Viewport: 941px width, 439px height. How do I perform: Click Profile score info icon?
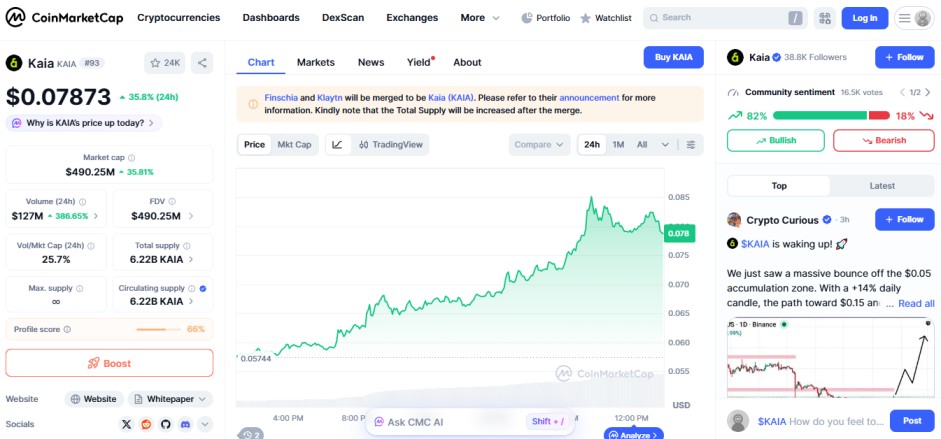click(67, 329)
